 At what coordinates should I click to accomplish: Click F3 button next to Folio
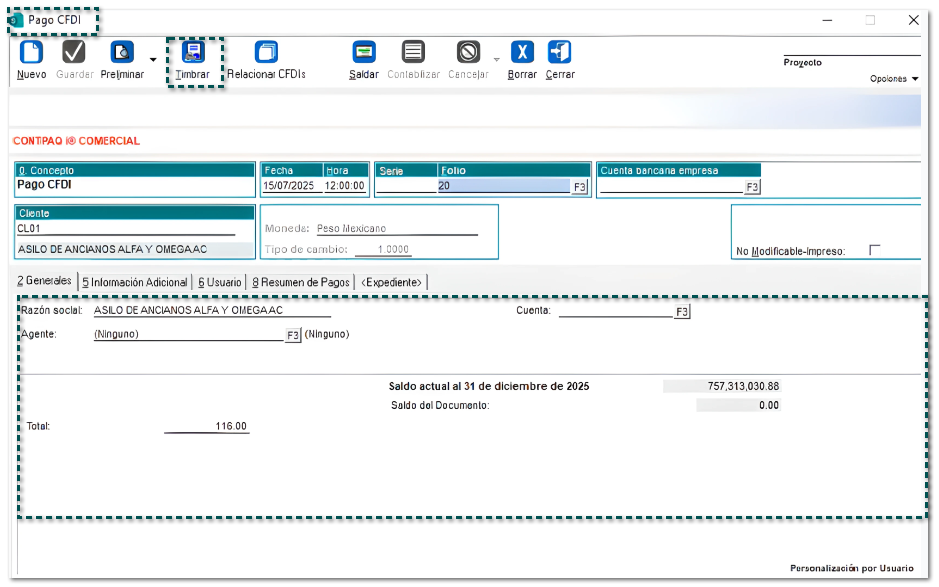[580, 187]
